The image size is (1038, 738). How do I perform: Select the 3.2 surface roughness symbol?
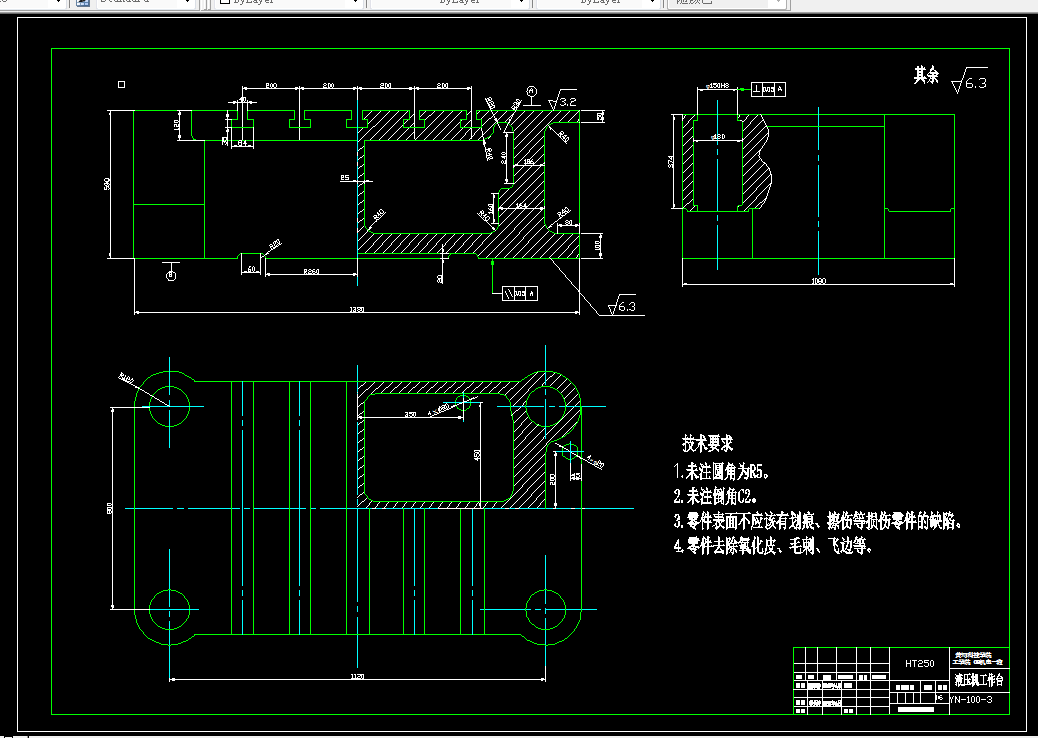pyautogui.click(x=562, y=100)
